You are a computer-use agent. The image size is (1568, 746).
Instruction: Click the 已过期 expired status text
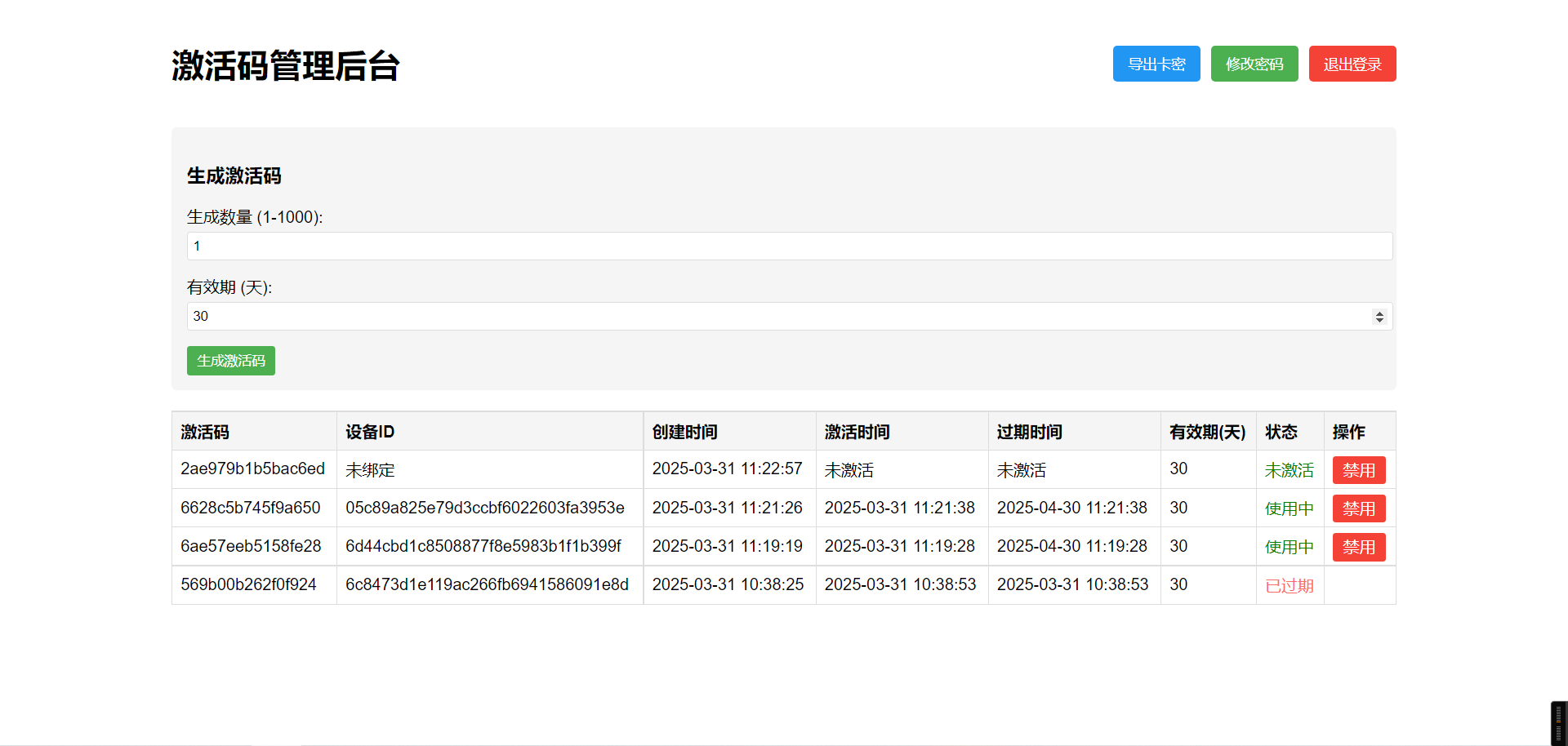1289,586
